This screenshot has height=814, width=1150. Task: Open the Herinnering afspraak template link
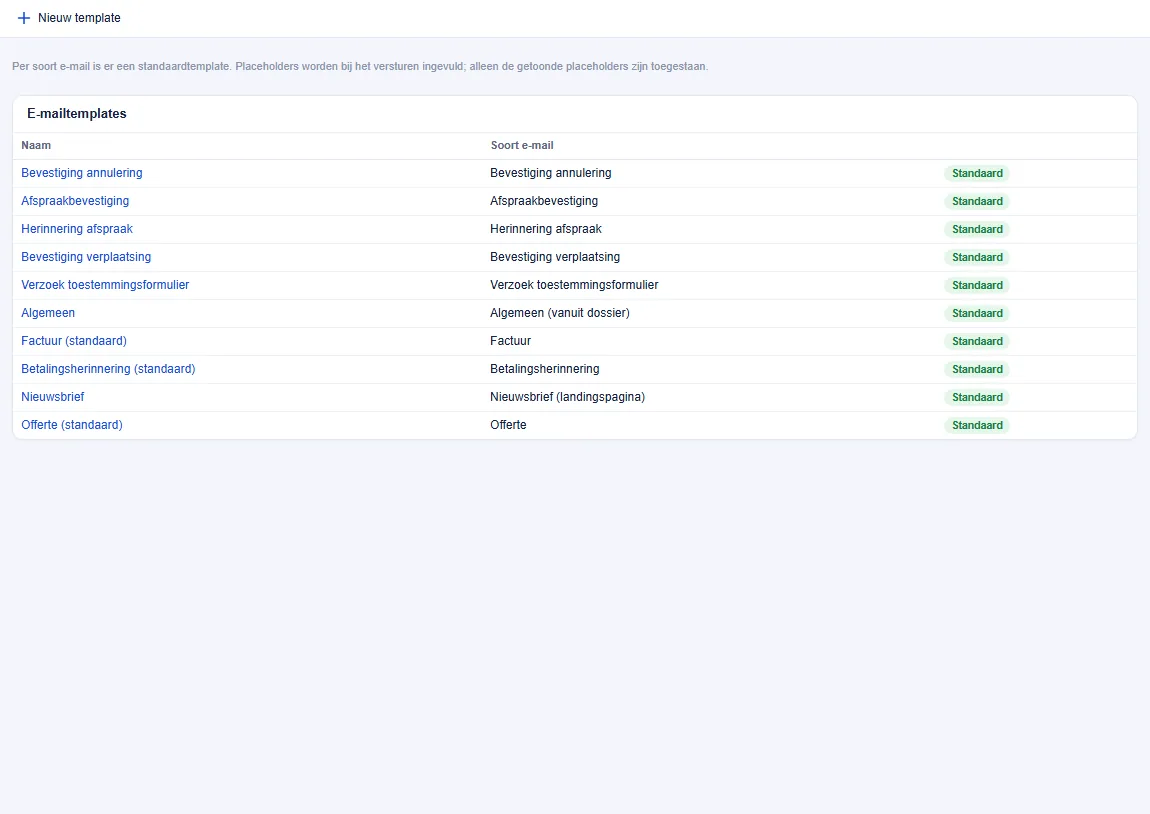pyautogui.click(x=77, y=229)
